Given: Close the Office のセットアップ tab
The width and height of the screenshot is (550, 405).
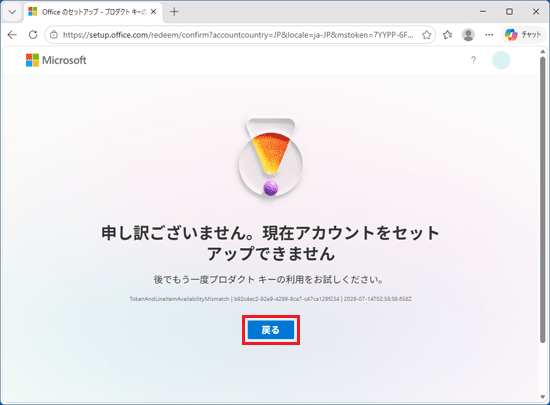Looking at the screenshot, I should [153, 12].
